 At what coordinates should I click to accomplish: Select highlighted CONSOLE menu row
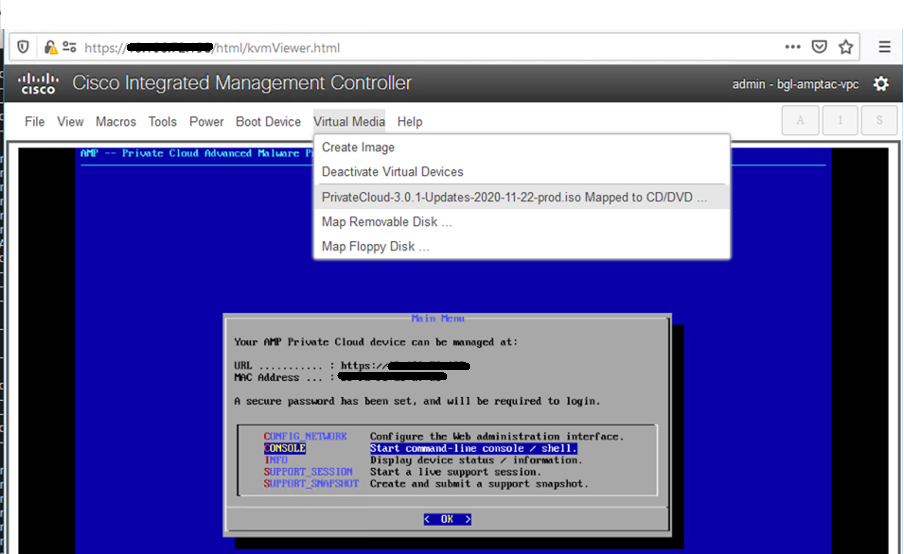(420, 449)
